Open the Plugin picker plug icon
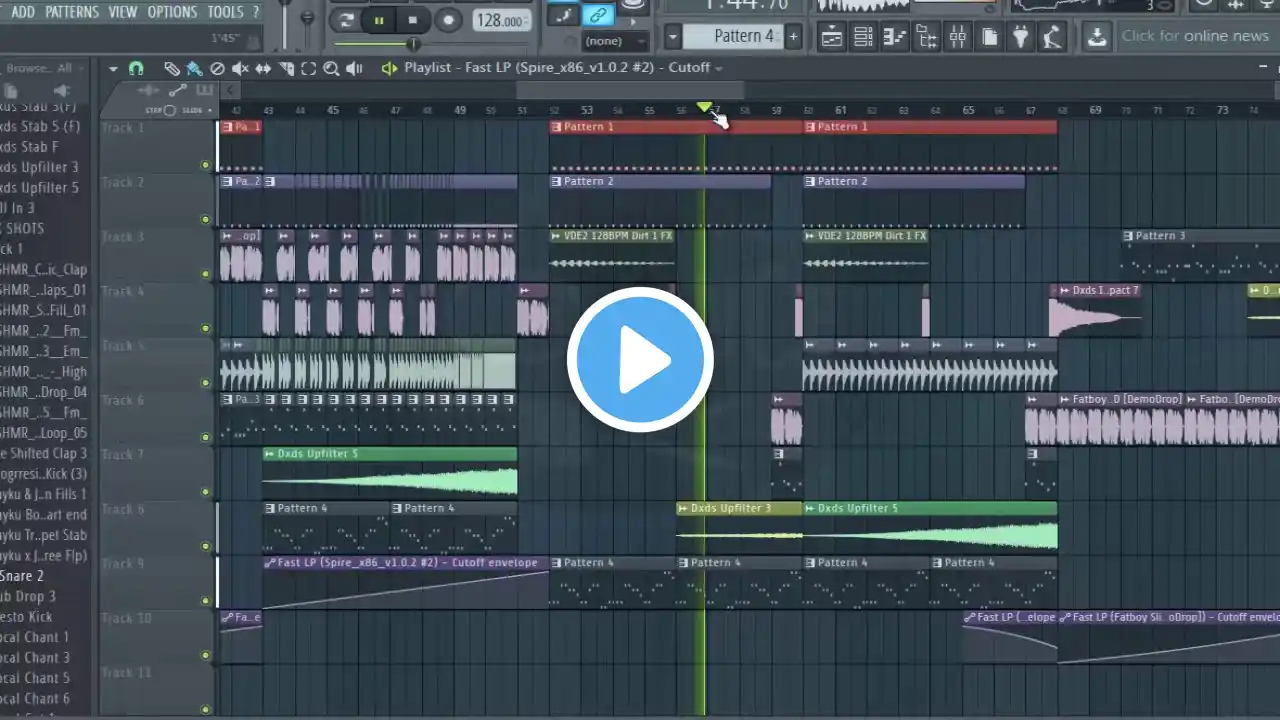The image size is (1280, 720). point(1021,37)
